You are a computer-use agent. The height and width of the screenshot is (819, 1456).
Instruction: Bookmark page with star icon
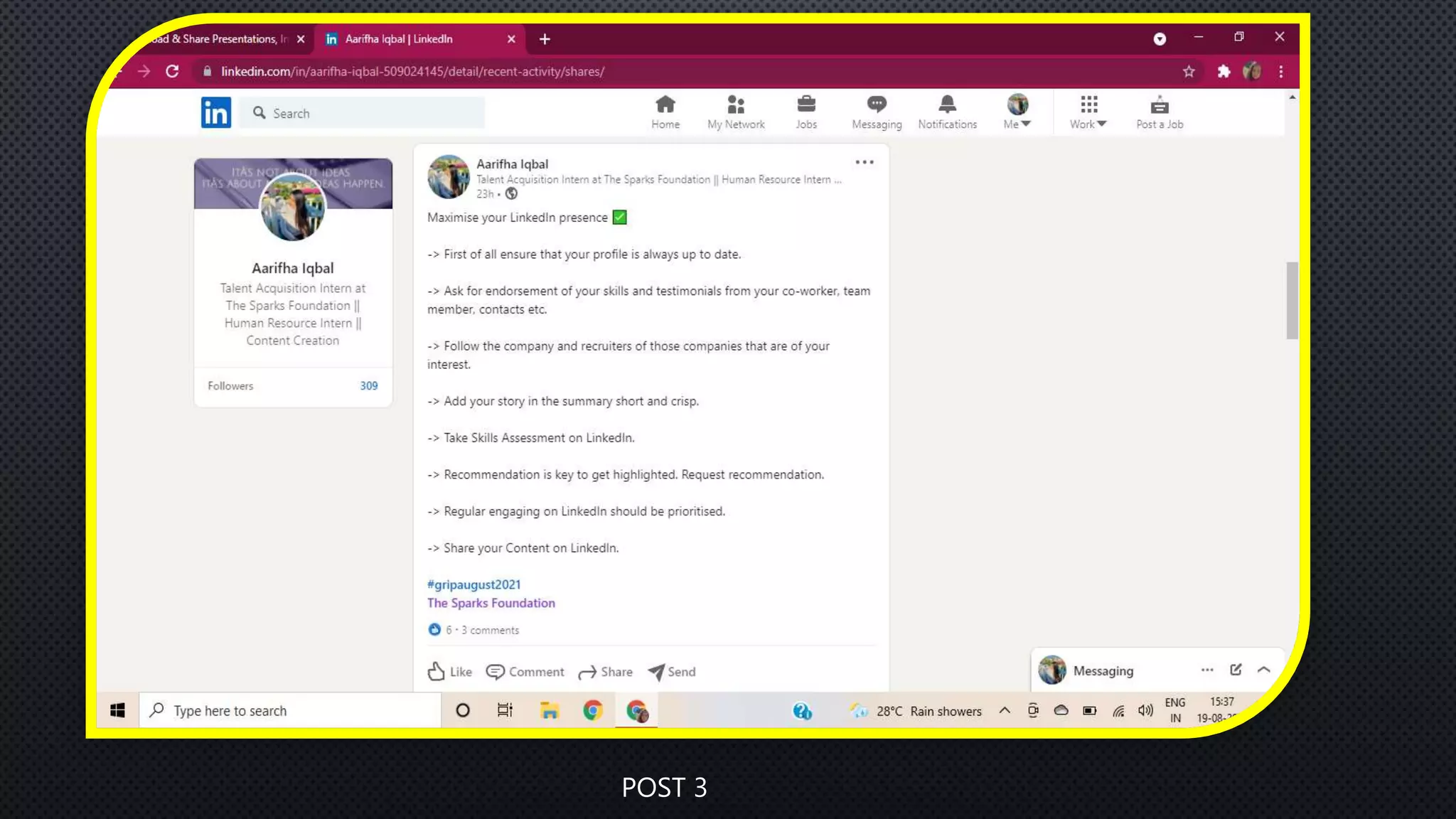click(x=1189, y=71)
